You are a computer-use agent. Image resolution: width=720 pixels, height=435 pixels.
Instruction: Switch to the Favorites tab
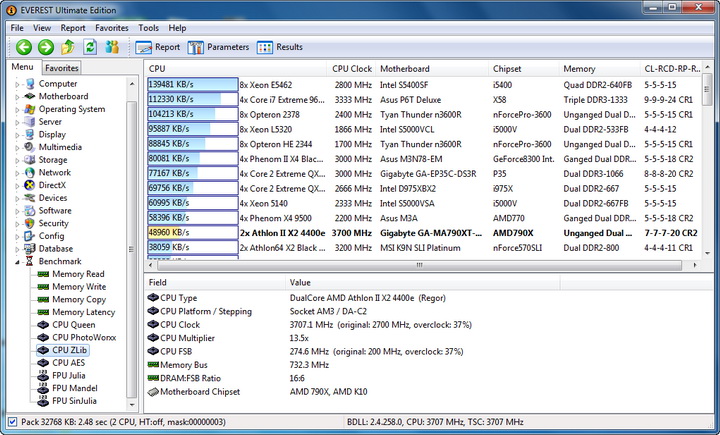click(x=62, y=68)
